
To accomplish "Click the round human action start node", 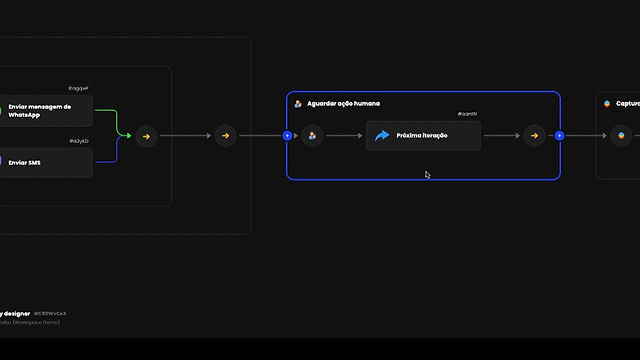I will point(312,136).
